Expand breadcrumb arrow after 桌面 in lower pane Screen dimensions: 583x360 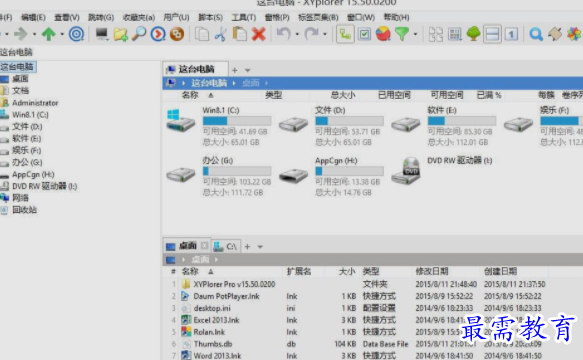[x=216, y=259]
